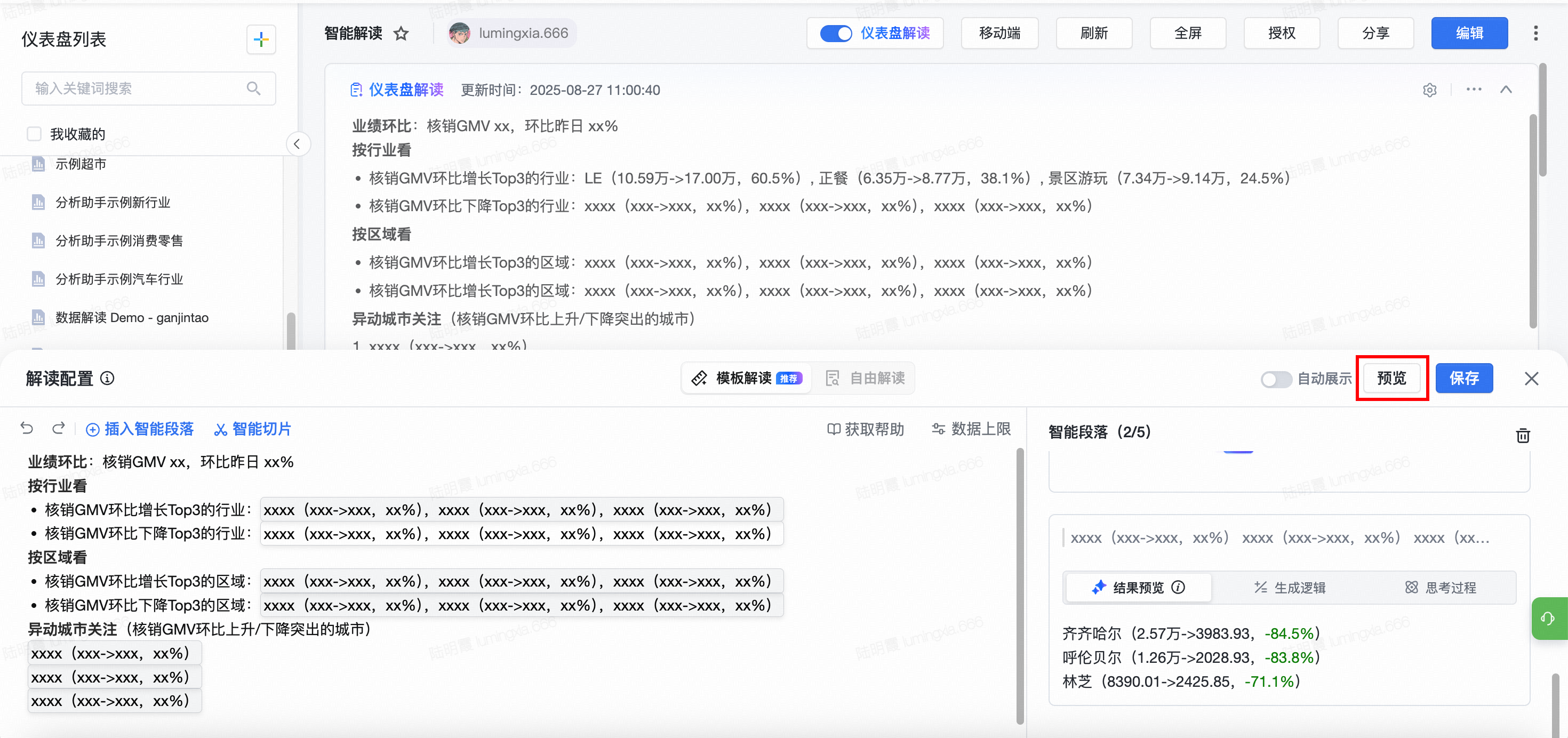
Task: Click the plus icon to add dashboard
Action: (x=261, y=39)
